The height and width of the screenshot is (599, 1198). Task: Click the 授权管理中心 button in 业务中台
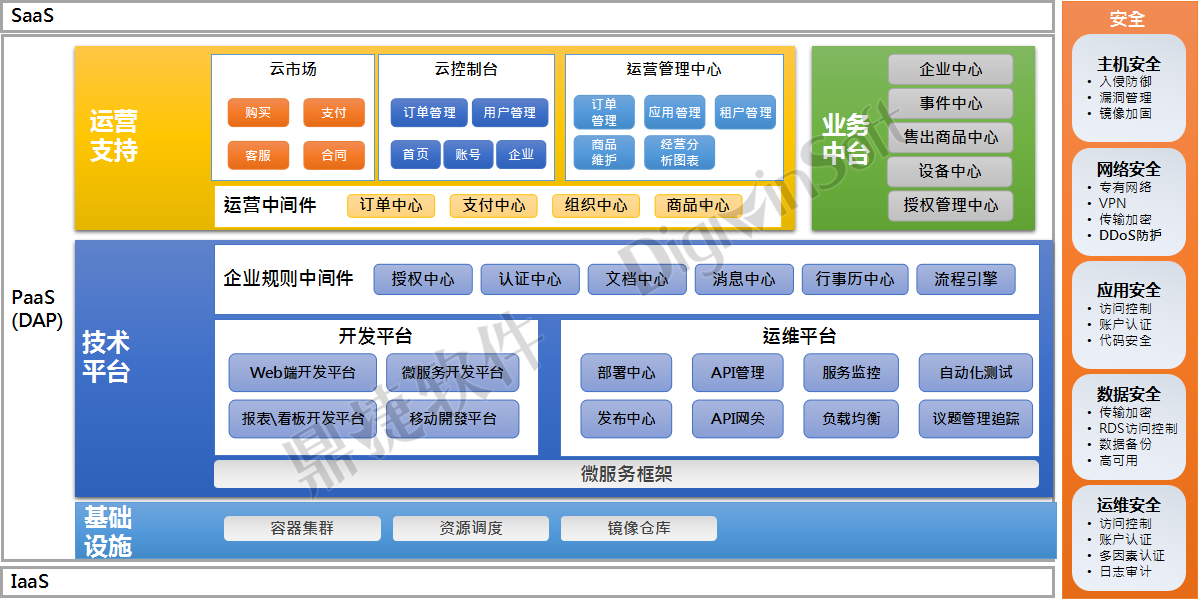[x=950, y=206]
